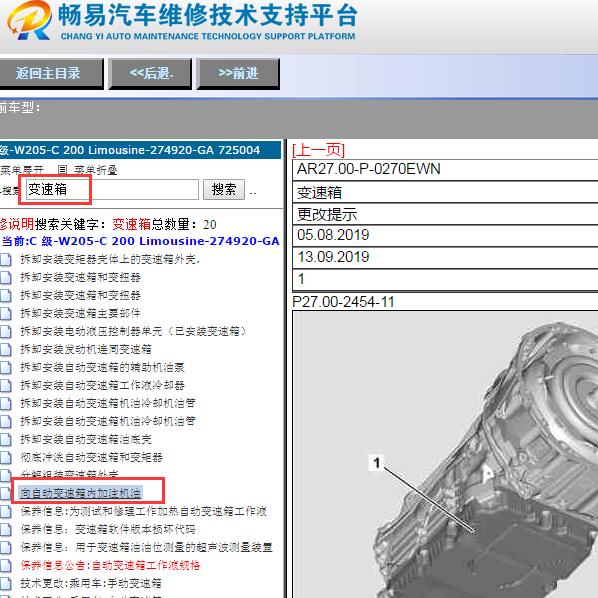Click the blue 当前:C 级-W205 model line
Image resolution: width=598 pixels, height=598 pixels.
tap(140, 241)
